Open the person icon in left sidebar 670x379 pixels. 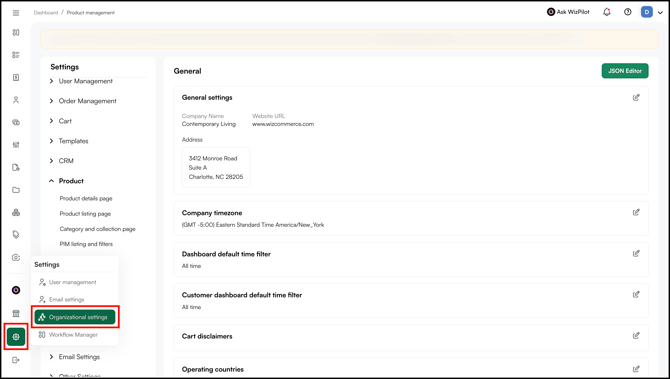[16, 100]
